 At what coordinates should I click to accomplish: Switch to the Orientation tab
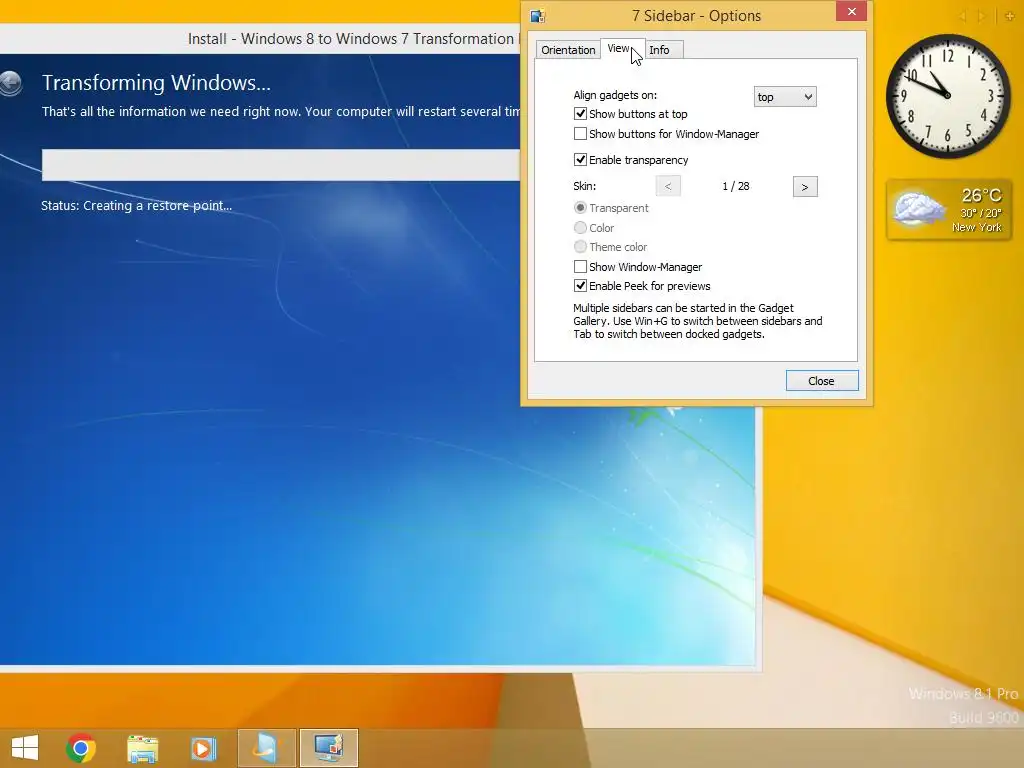[568, 50]
